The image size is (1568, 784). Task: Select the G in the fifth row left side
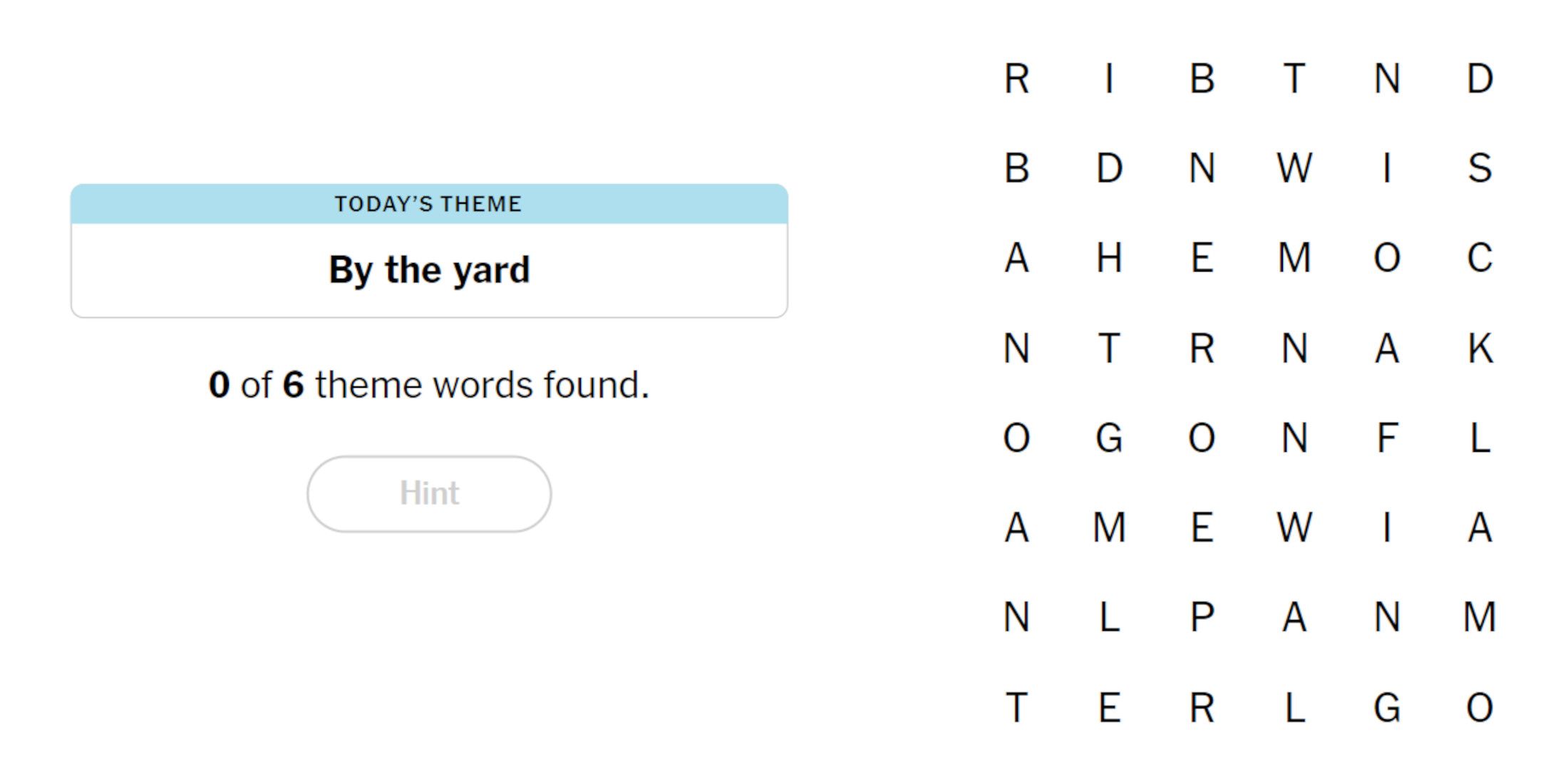[x=1108, y=439]
